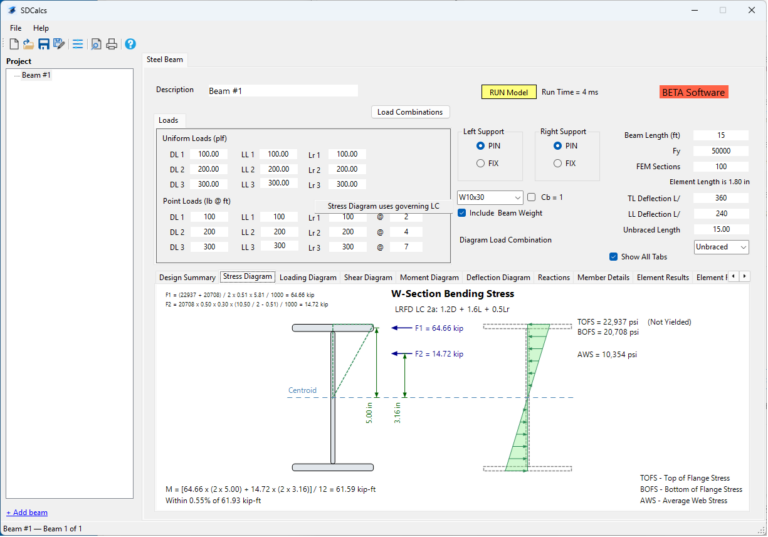Click the New file toolbar icon

(14, 44)
